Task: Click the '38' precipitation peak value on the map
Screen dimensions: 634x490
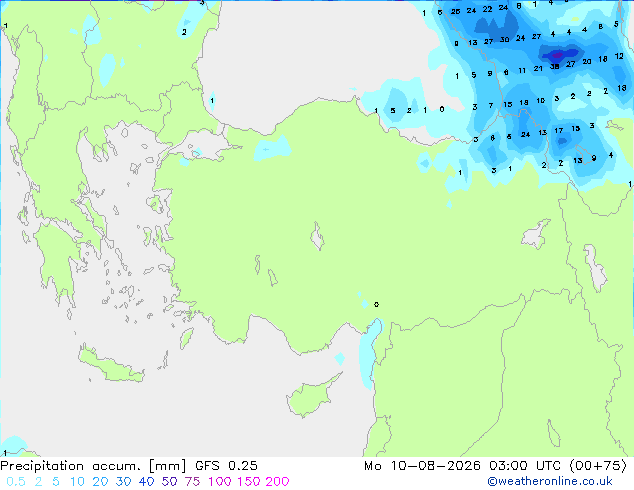Action: (x=554, y=66)
